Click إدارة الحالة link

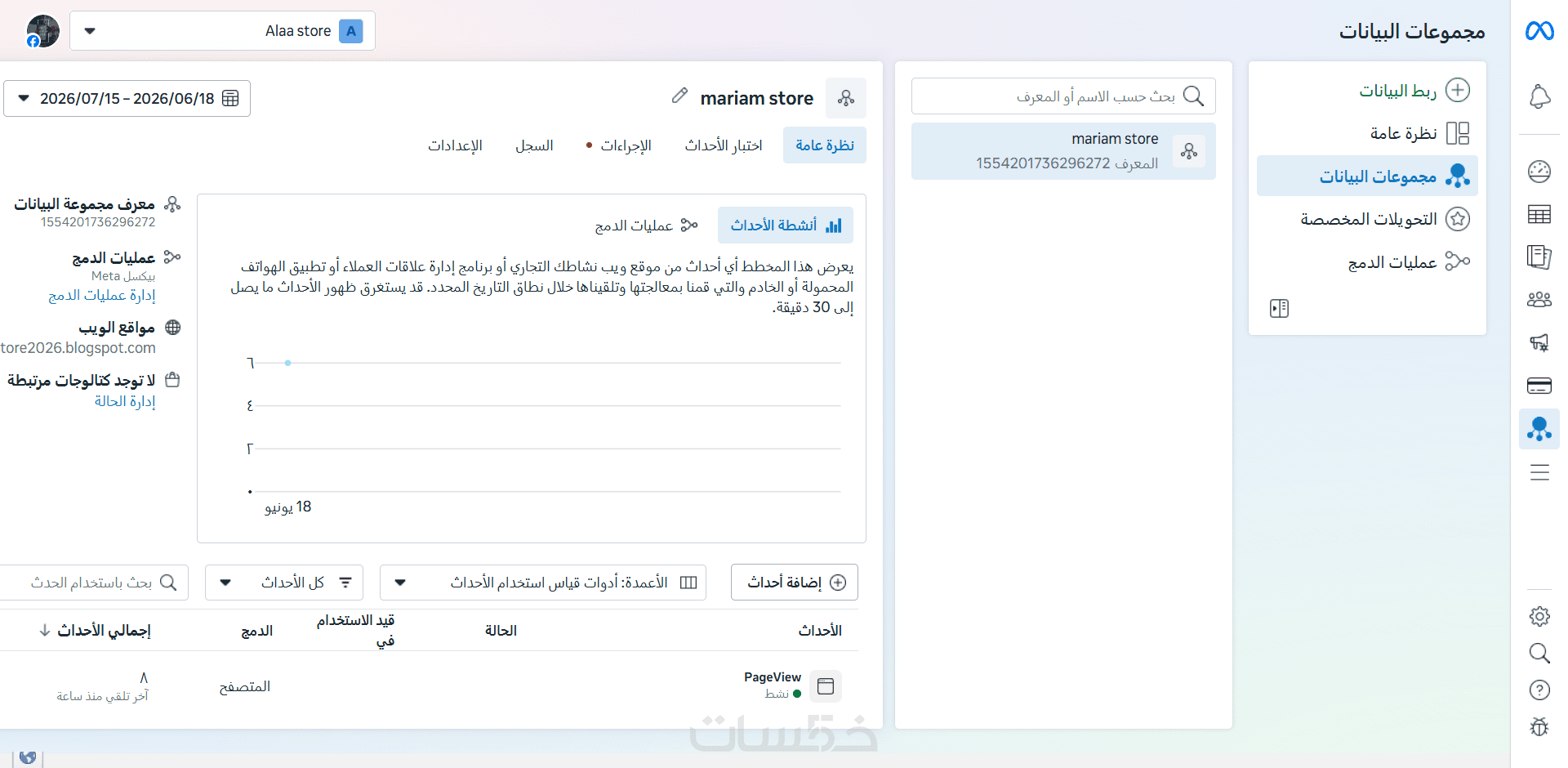(x=125, y=401)
